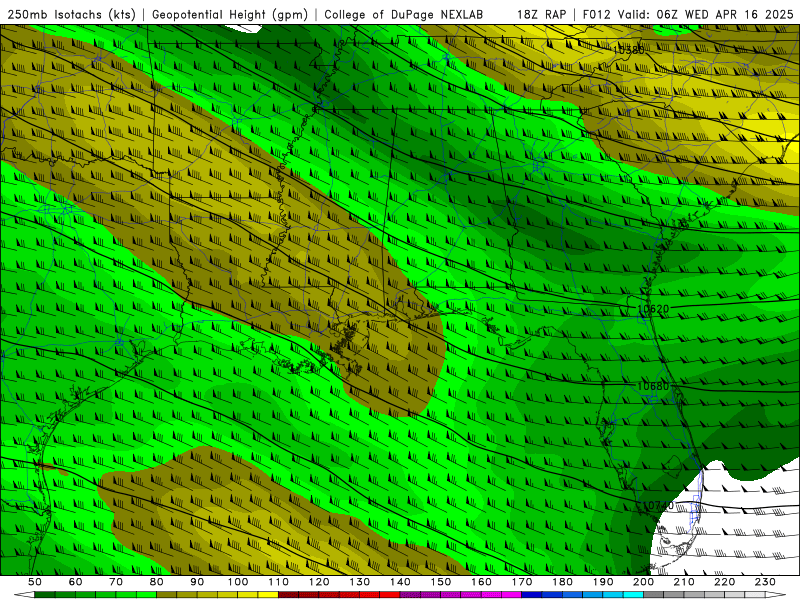Click the 10620 height contour label

pos(653,309)
